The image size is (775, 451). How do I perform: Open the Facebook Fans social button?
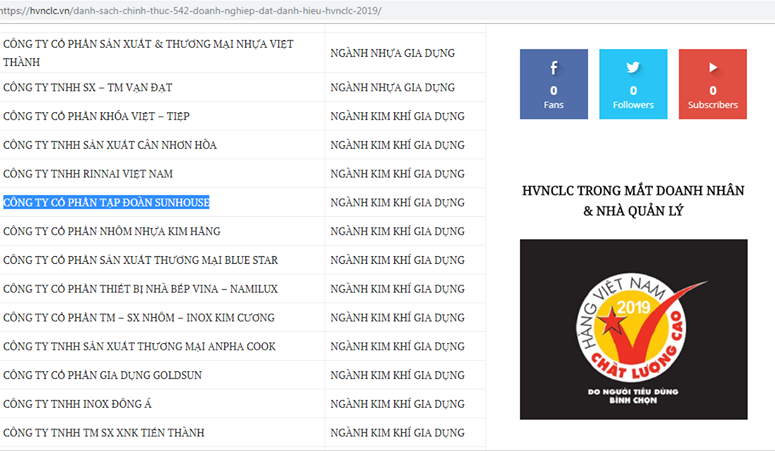click(x=554, y=84)
